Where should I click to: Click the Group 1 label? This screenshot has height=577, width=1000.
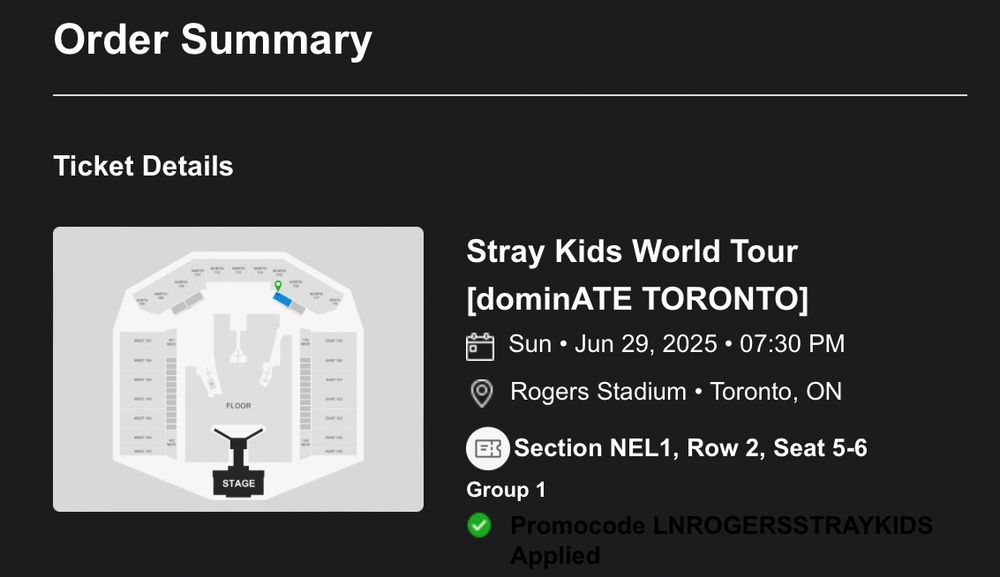coord(506,490)
